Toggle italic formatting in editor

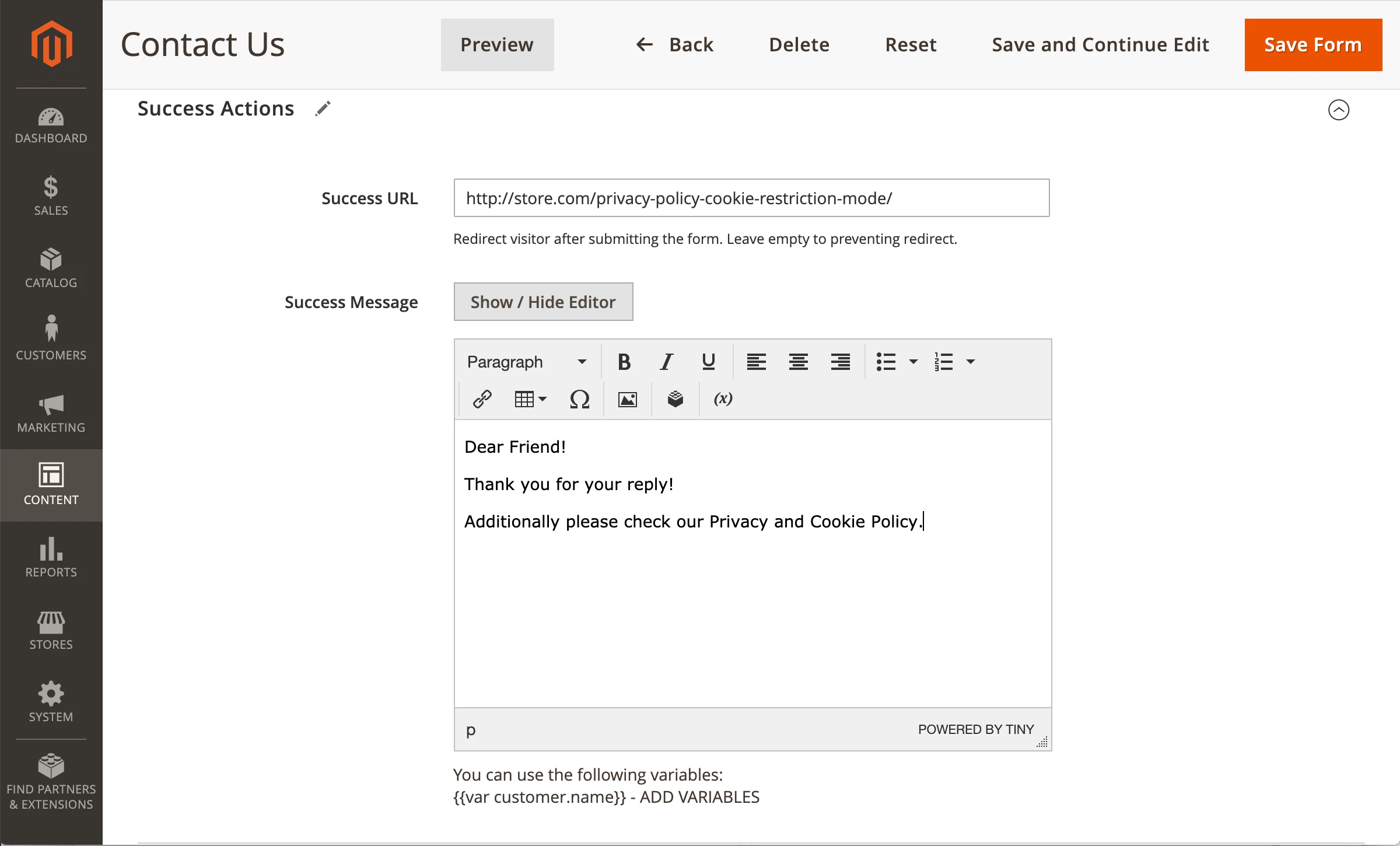coord(666,362)
